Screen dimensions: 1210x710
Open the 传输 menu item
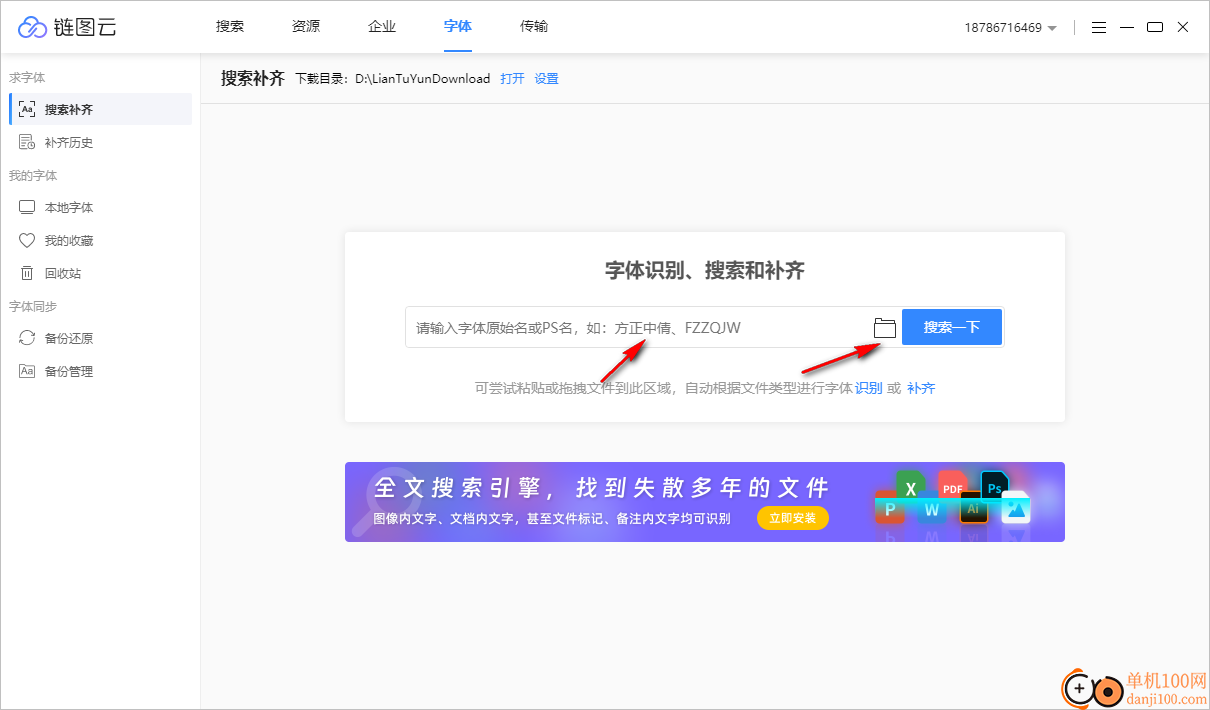point(534,27)
